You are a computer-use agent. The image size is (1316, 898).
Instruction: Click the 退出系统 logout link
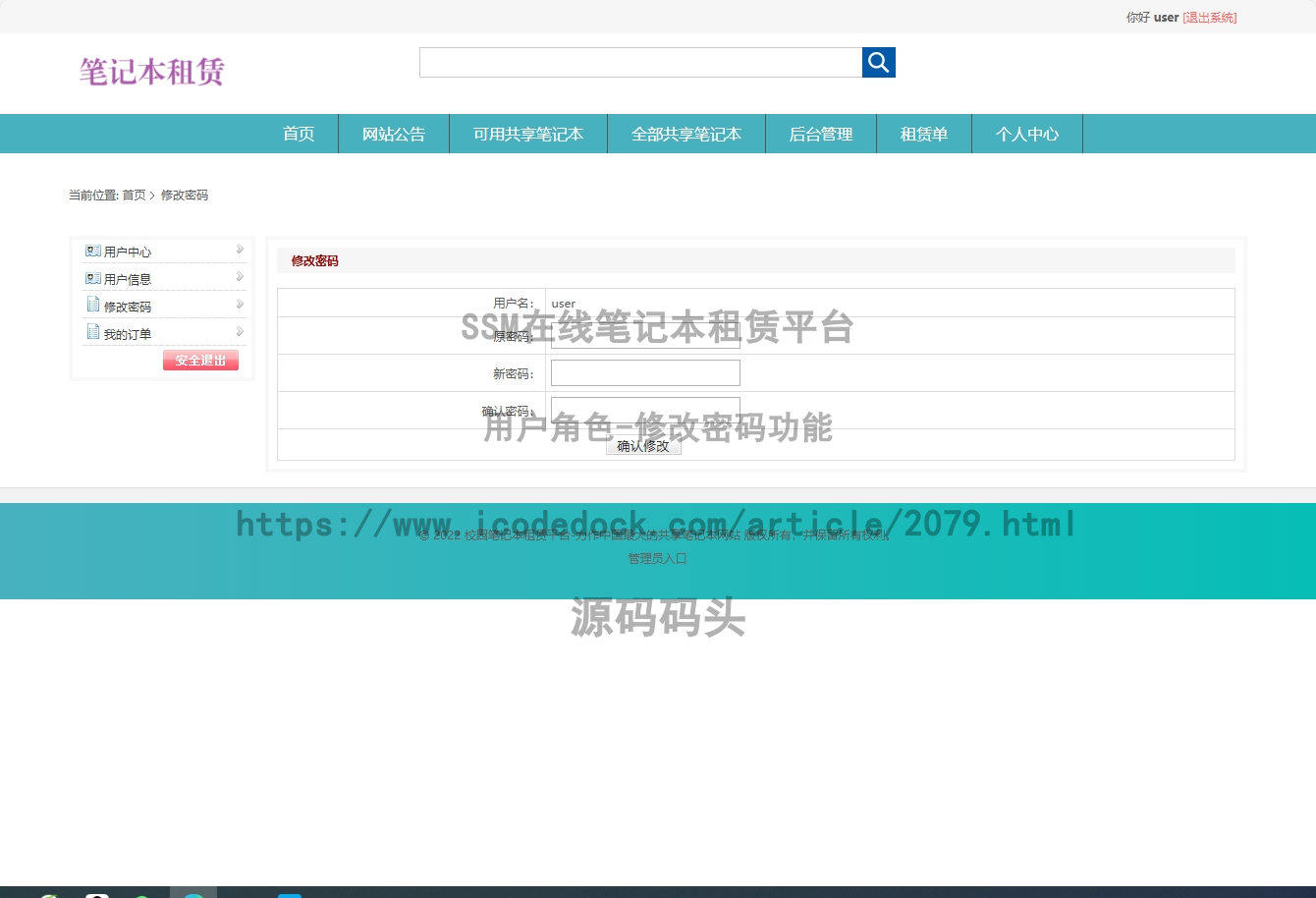1210,18
